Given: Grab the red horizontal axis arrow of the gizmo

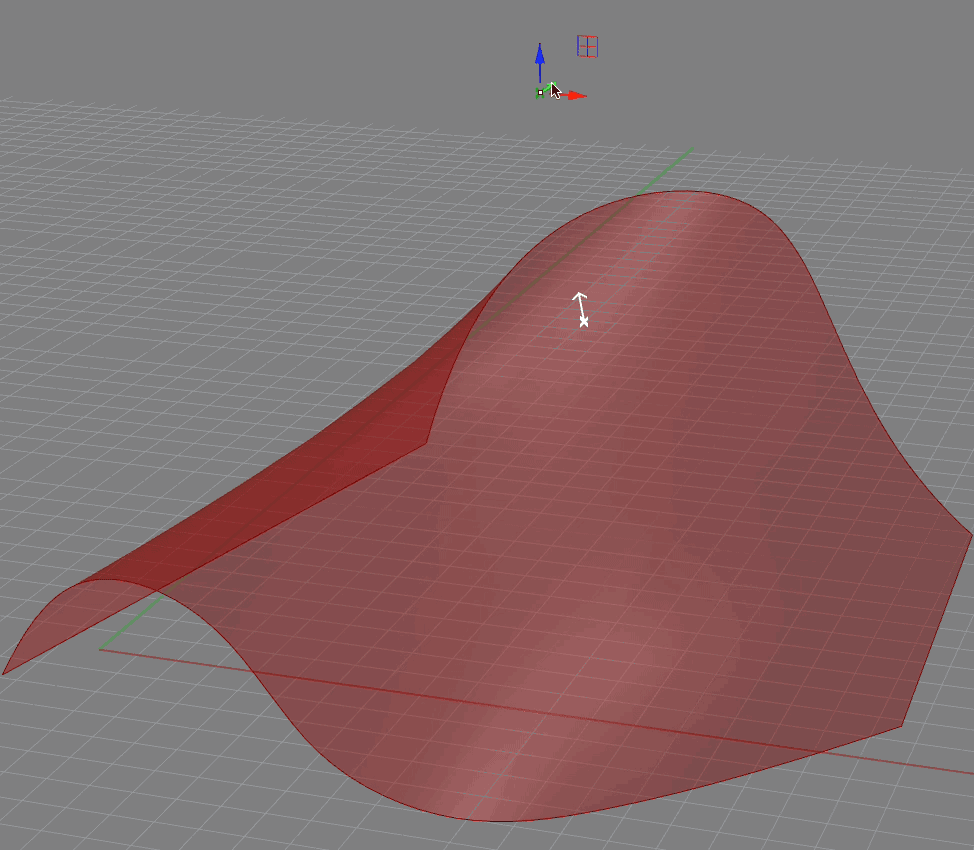Looking at the screenshot, I should pos(573,95).
